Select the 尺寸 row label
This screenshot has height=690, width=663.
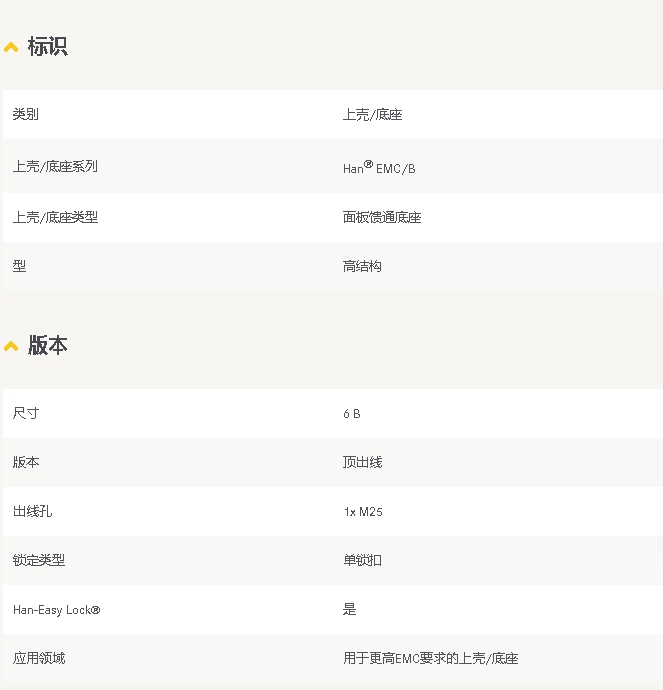click(x=26, y=413)
